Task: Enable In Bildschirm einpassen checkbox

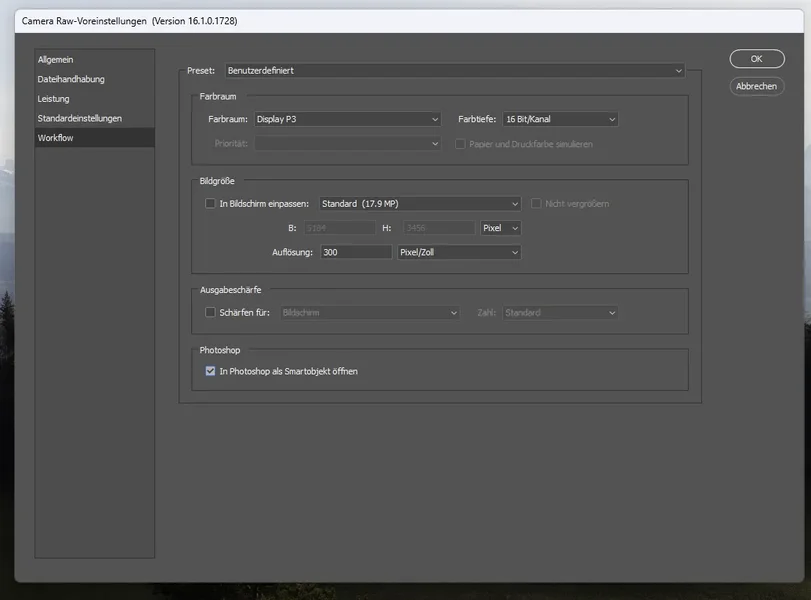Action: coord(210,204)
